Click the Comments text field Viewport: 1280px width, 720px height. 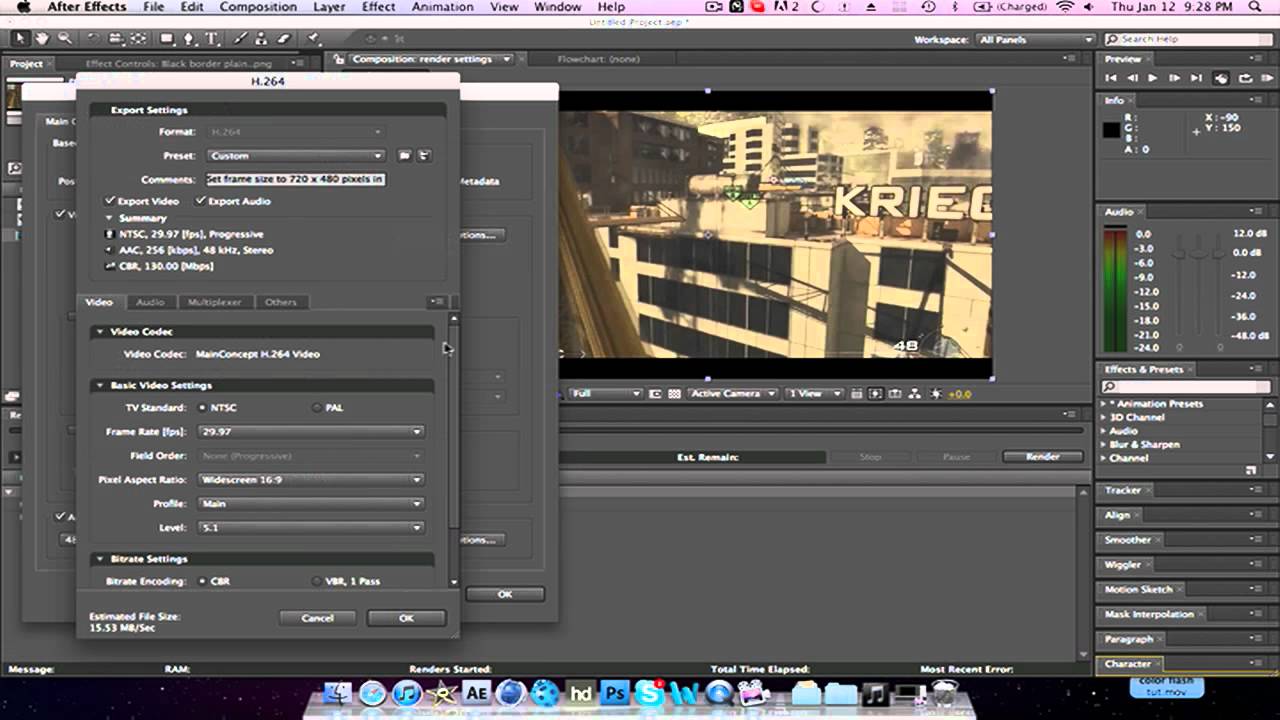pyautogui.click(x=296, y=180)
